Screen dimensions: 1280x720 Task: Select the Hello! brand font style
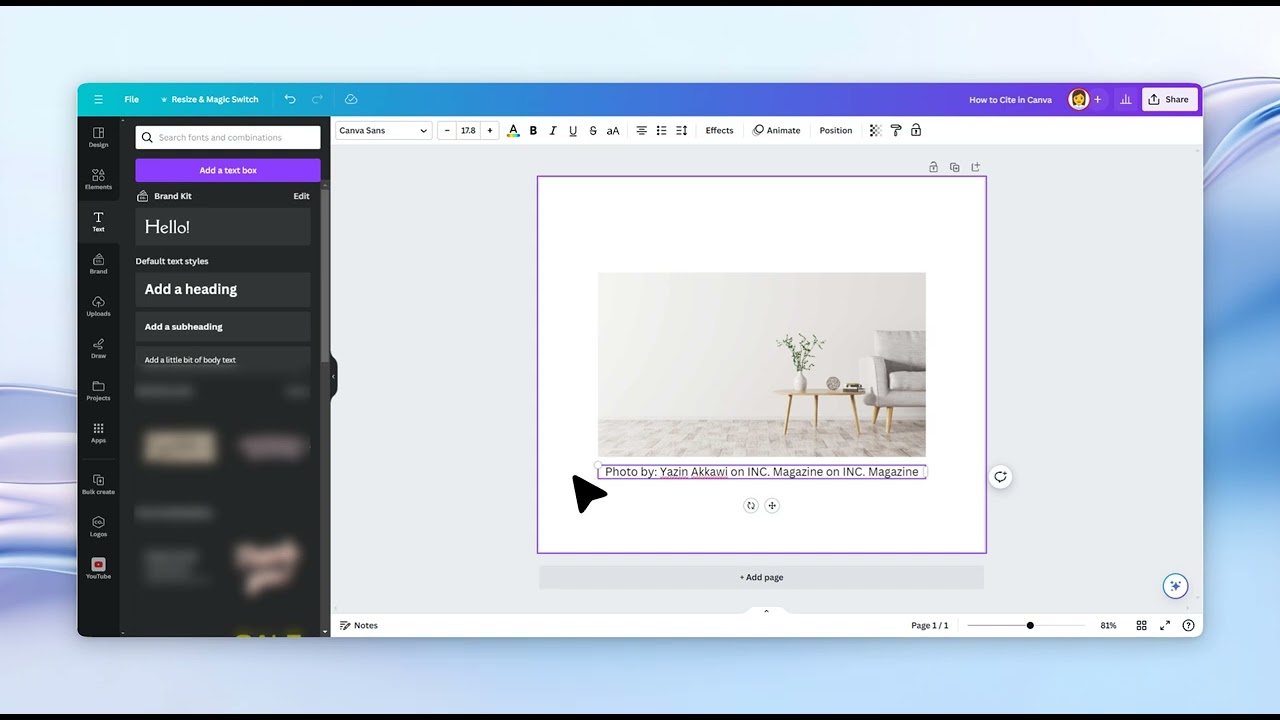pyautogui.click(x=223, y=227)
